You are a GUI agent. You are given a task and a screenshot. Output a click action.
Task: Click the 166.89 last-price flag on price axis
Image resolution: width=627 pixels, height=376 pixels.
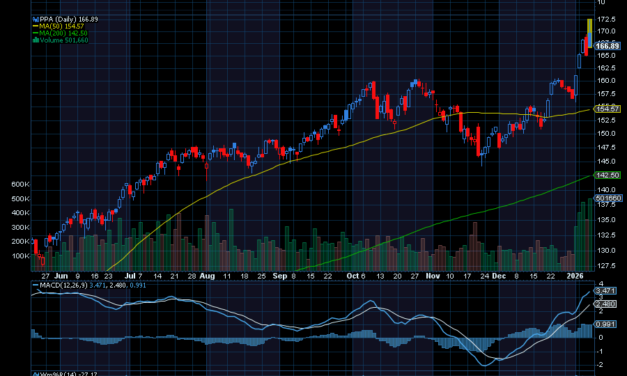click(607, 46)
